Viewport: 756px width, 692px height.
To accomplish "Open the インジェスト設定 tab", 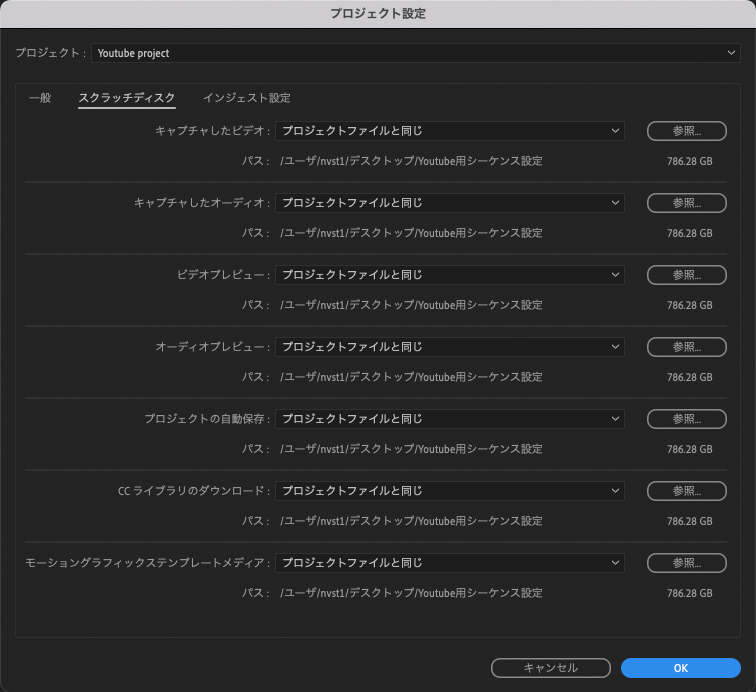I will (247, 98).
